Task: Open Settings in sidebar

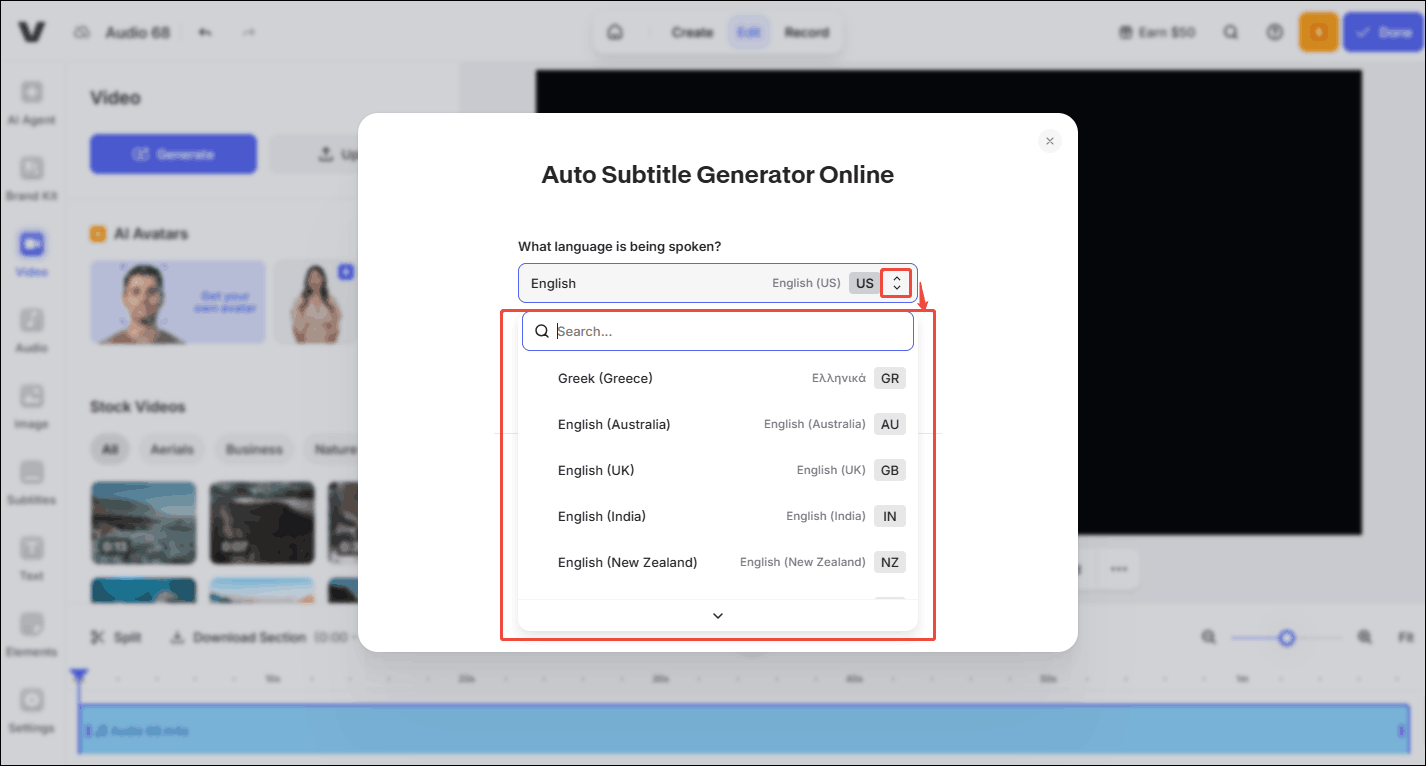Action: [x=32, y=711]
